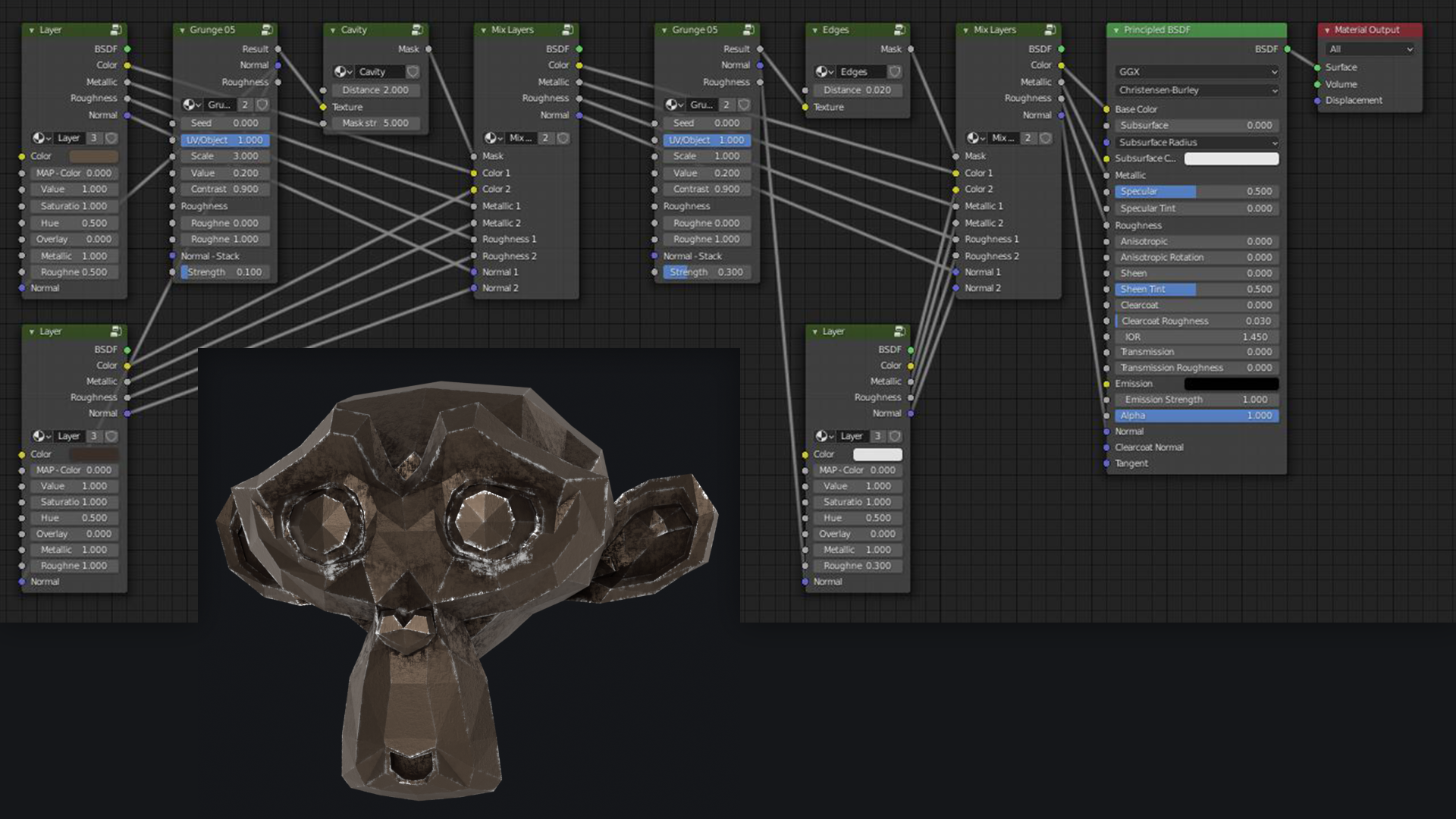
Task: Expand the Subsurface Radius dropdown
Action: [x=1197, y=143]
